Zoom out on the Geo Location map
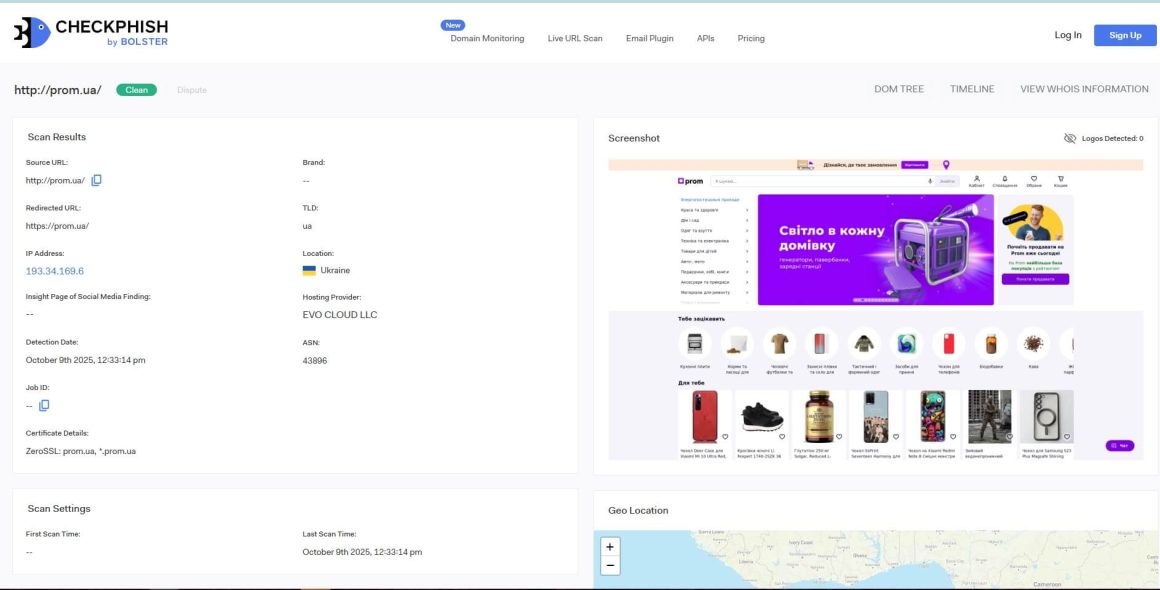Screen dimensions: 1160x590 point(610,566)
